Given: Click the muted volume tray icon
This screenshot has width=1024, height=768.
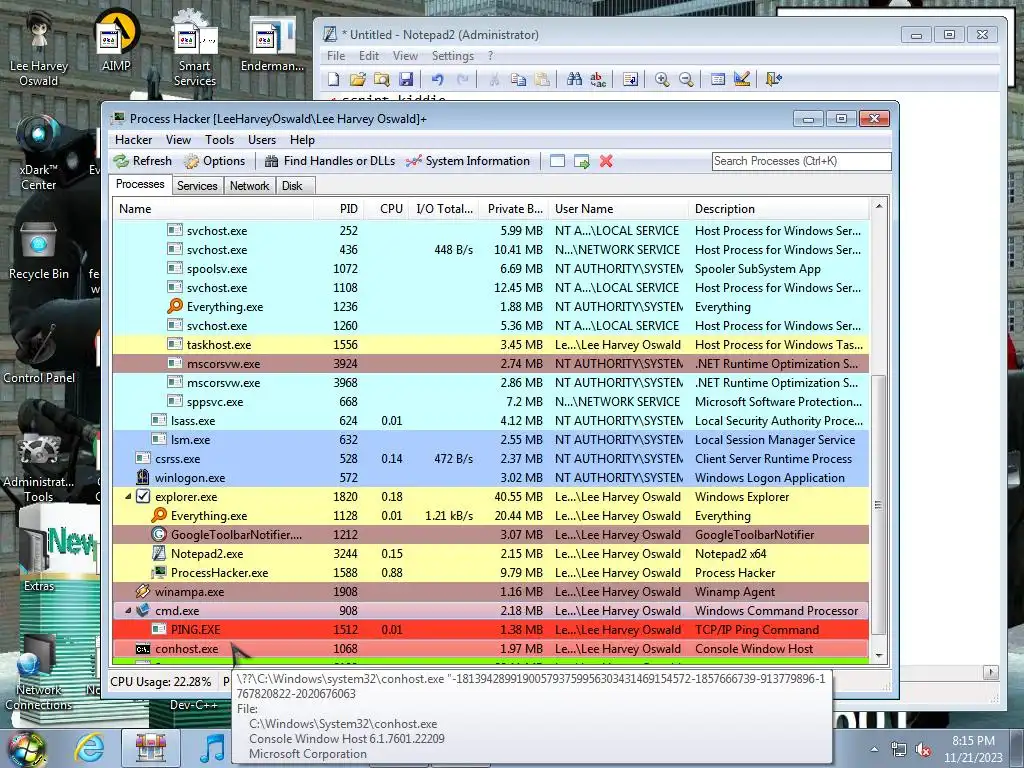Looking at the screenshot, I should (x=923, y=749).
